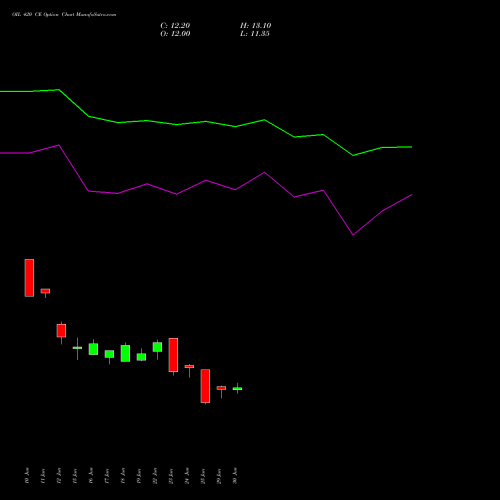Select the 11 Jun date axis label
This screenshot has height=500, width=500.
pos(43,476)
